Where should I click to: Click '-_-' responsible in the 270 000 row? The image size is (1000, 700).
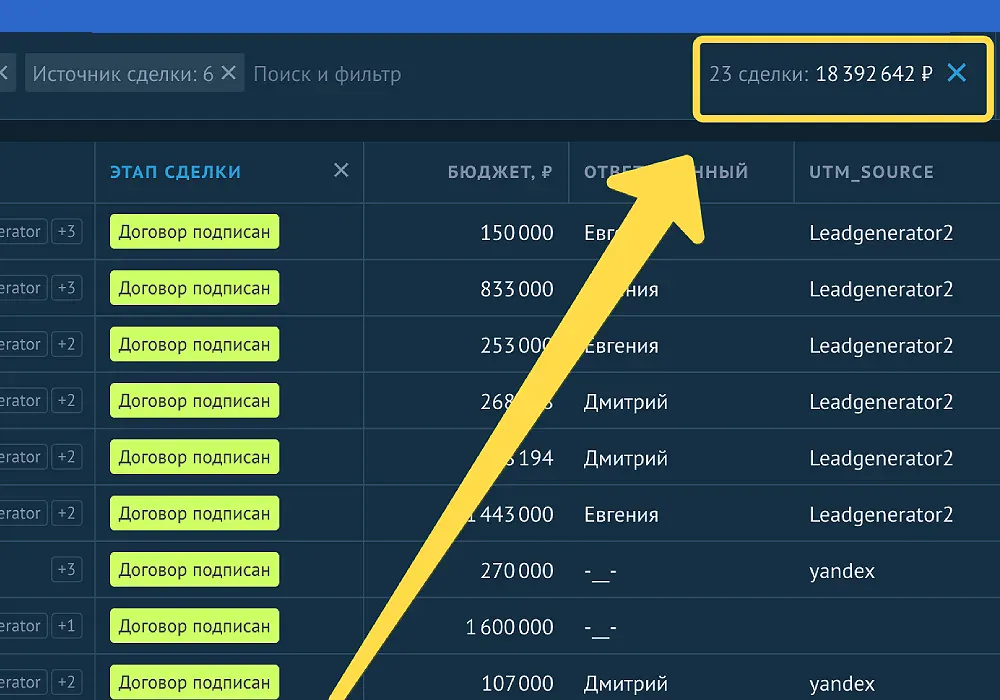600,571
